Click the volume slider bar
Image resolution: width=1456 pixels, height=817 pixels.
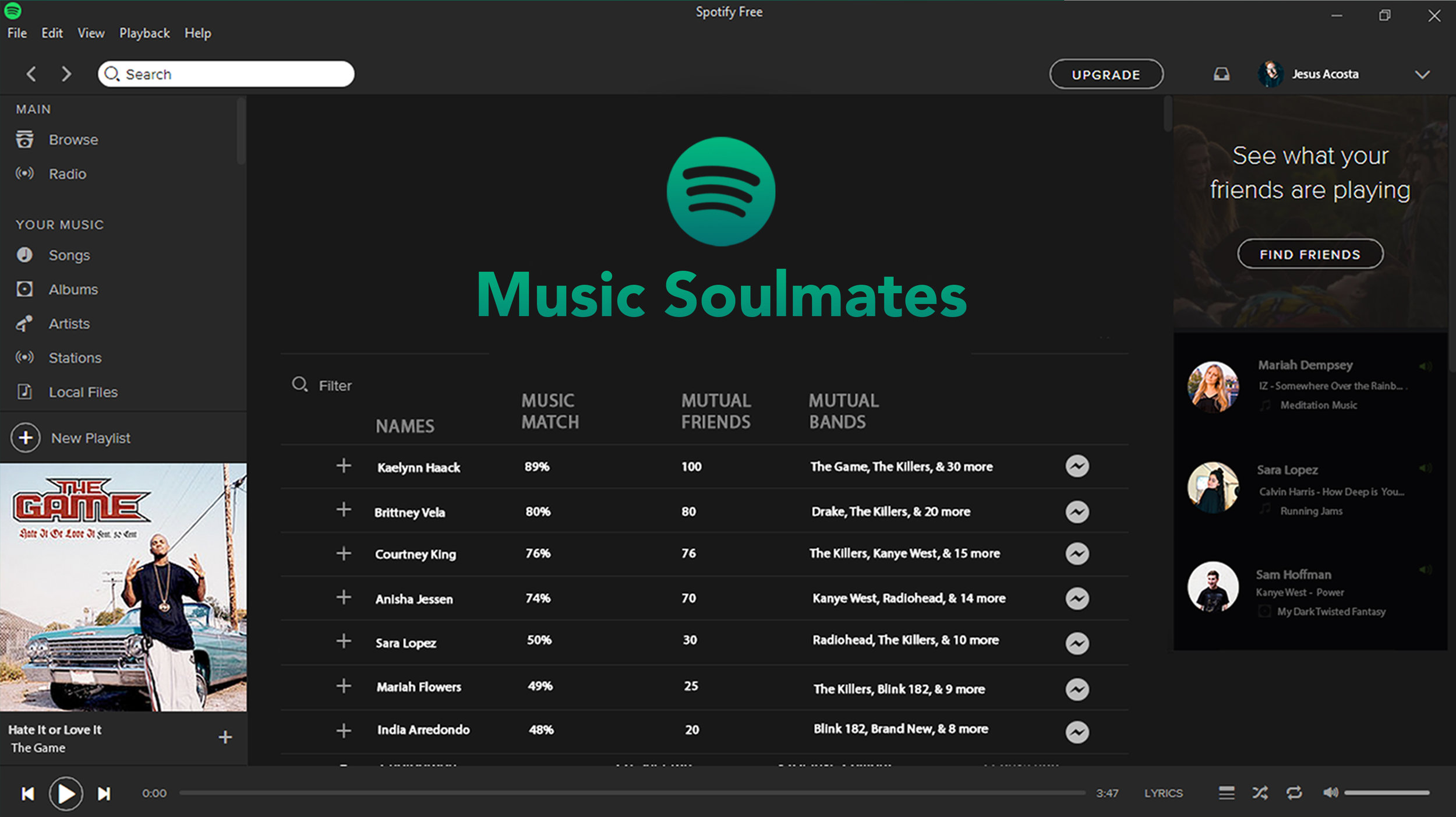(x=1386, y=793)
